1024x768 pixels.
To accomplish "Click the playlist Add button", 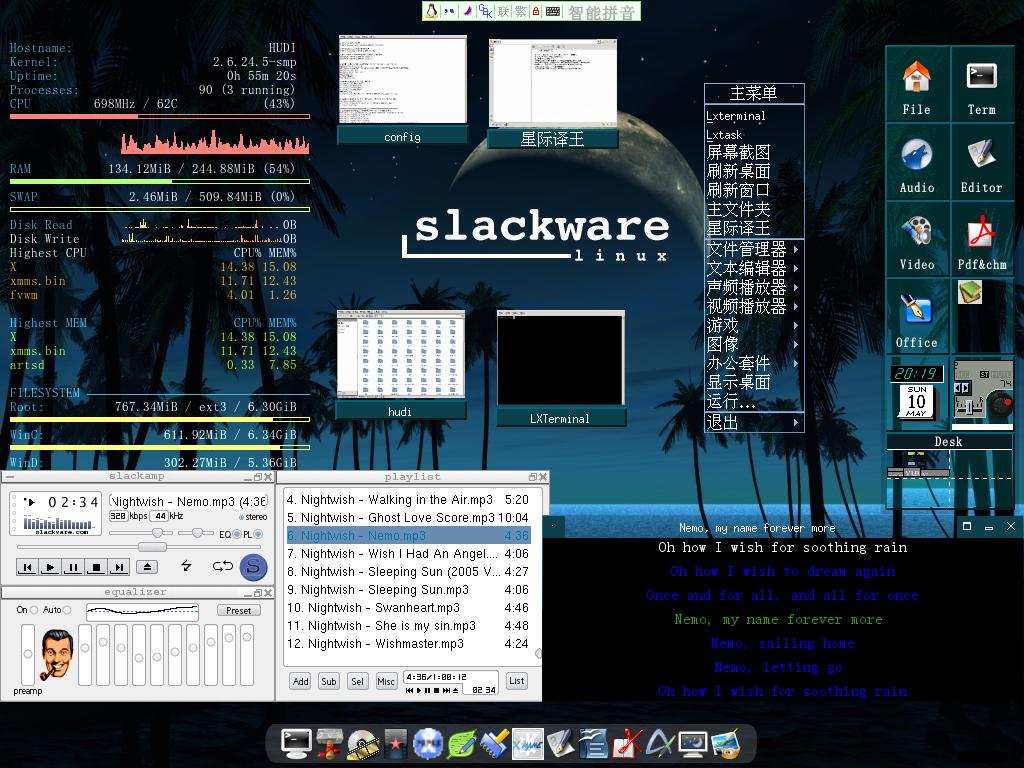I will pos(300,681).
